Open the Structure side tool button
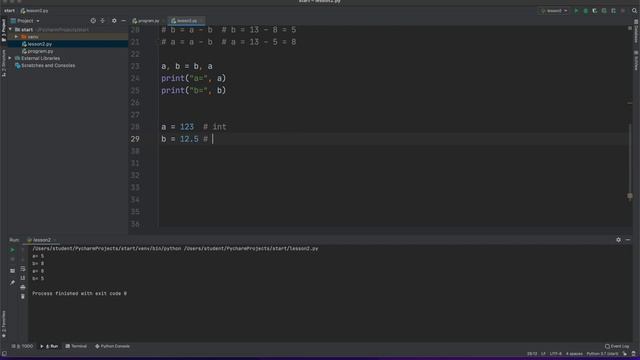Screen dimensions: 640x360 coord(4,63)
